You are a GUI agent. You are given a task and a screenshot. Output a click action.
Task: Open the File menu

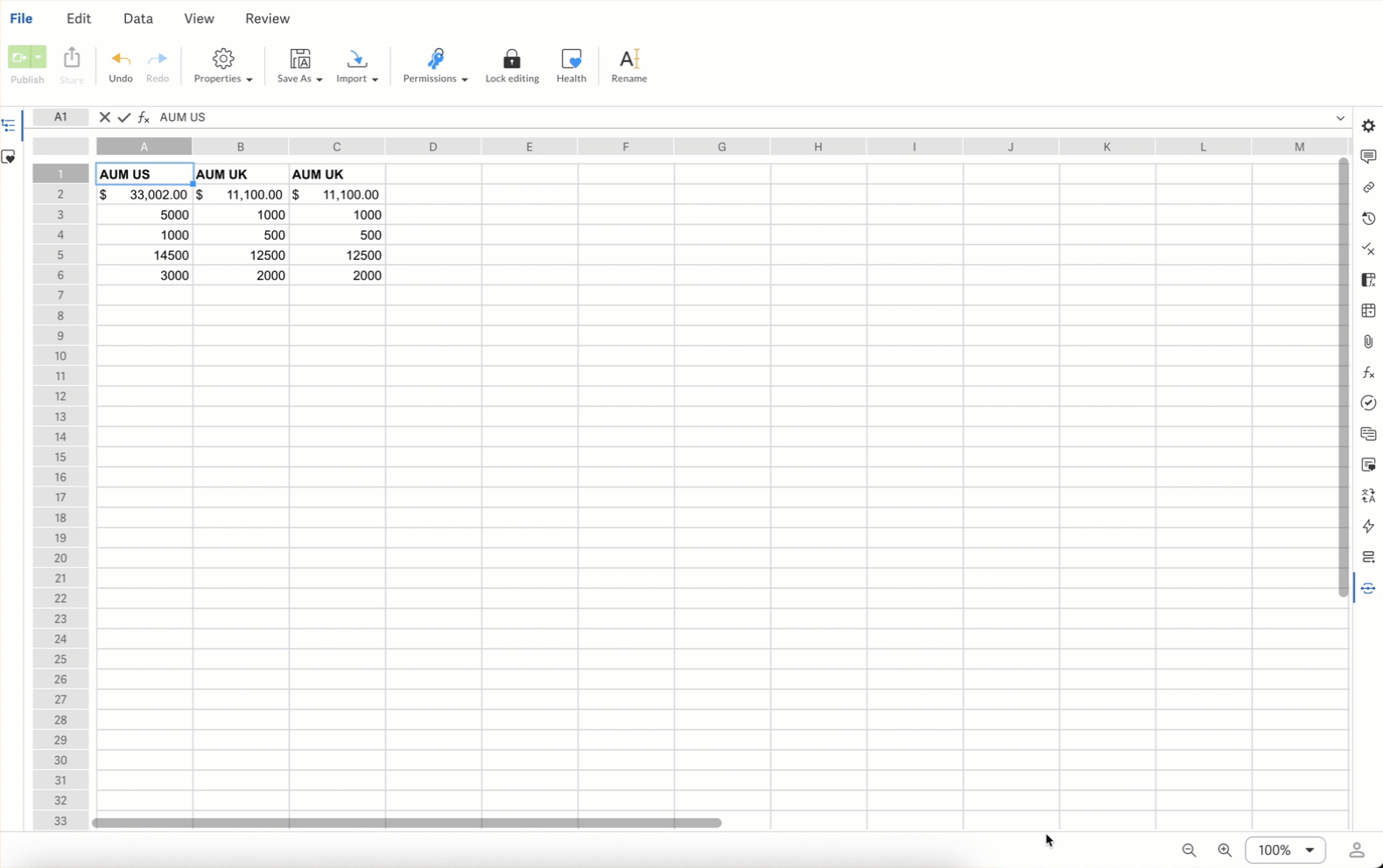(21, 18)
